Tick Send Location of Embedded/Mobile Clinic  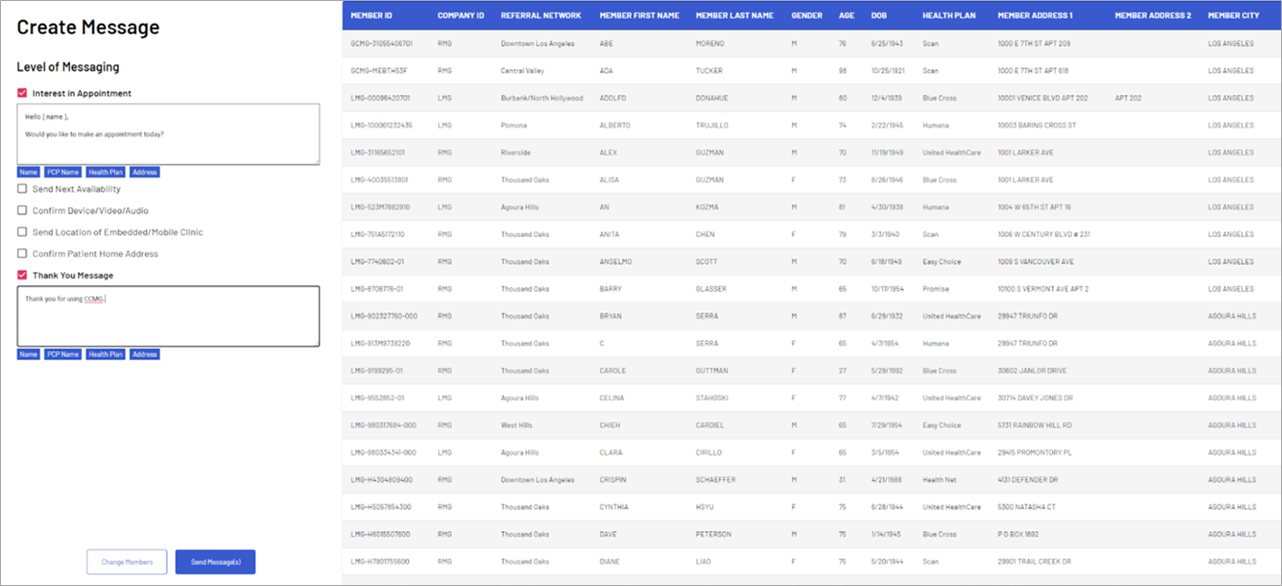[22, 232]
